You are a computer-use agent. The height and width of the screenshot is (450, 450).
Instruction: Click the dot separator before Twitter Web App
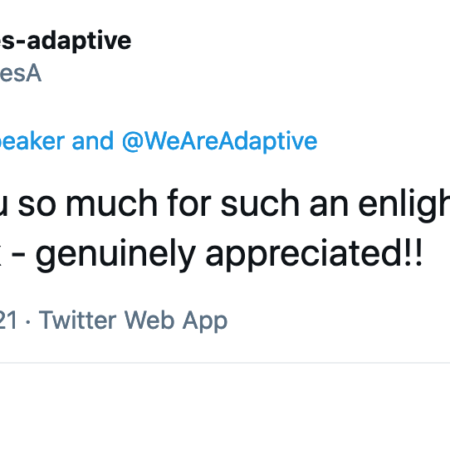[28, 322]
